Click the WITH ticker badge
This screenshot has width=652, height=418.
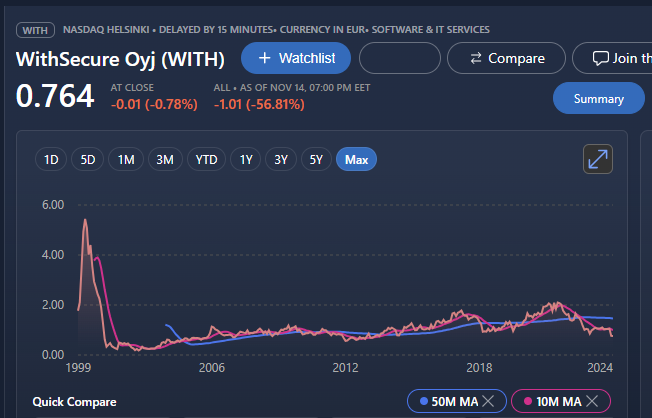(35, 28)
